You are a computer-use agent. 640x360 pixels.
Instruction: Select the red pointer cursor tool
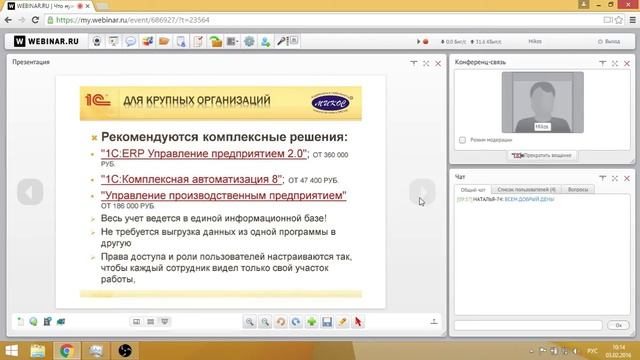358,322
